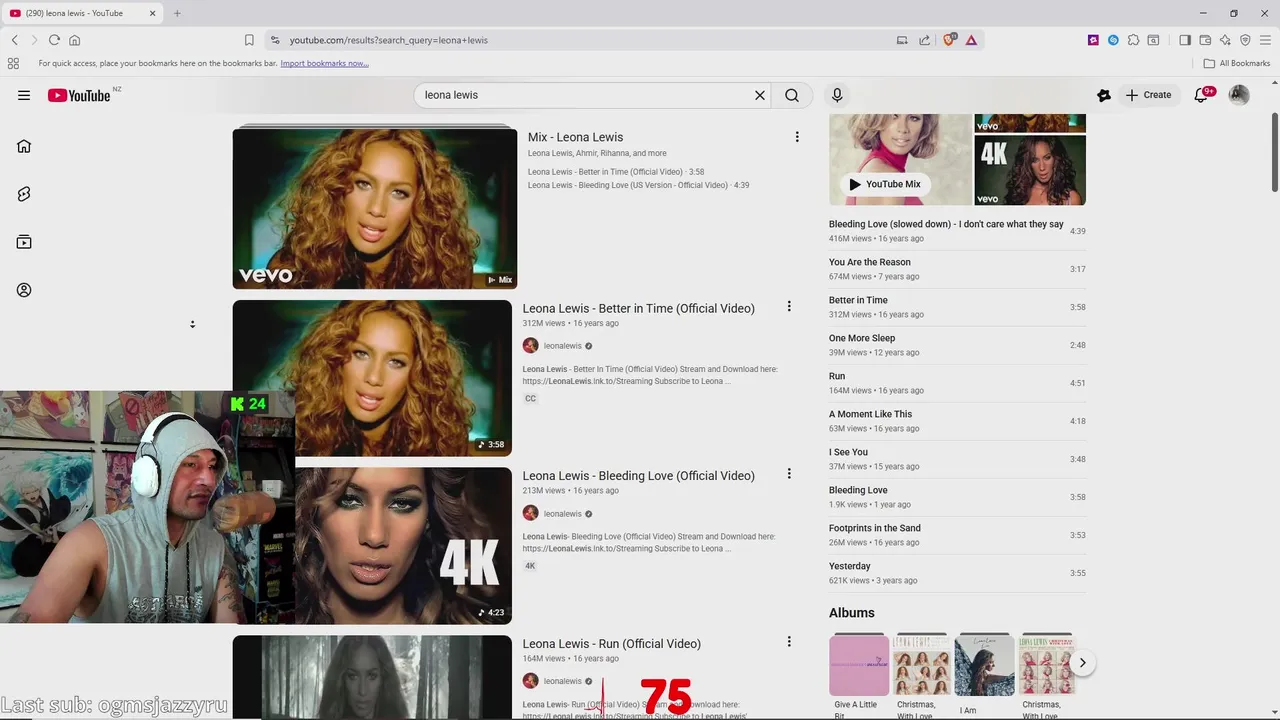Image resolution: width=1280 pixels, height=720 pixels.
Task: Open Subscriptions in the left sidebar
Action: pos(24,242)
